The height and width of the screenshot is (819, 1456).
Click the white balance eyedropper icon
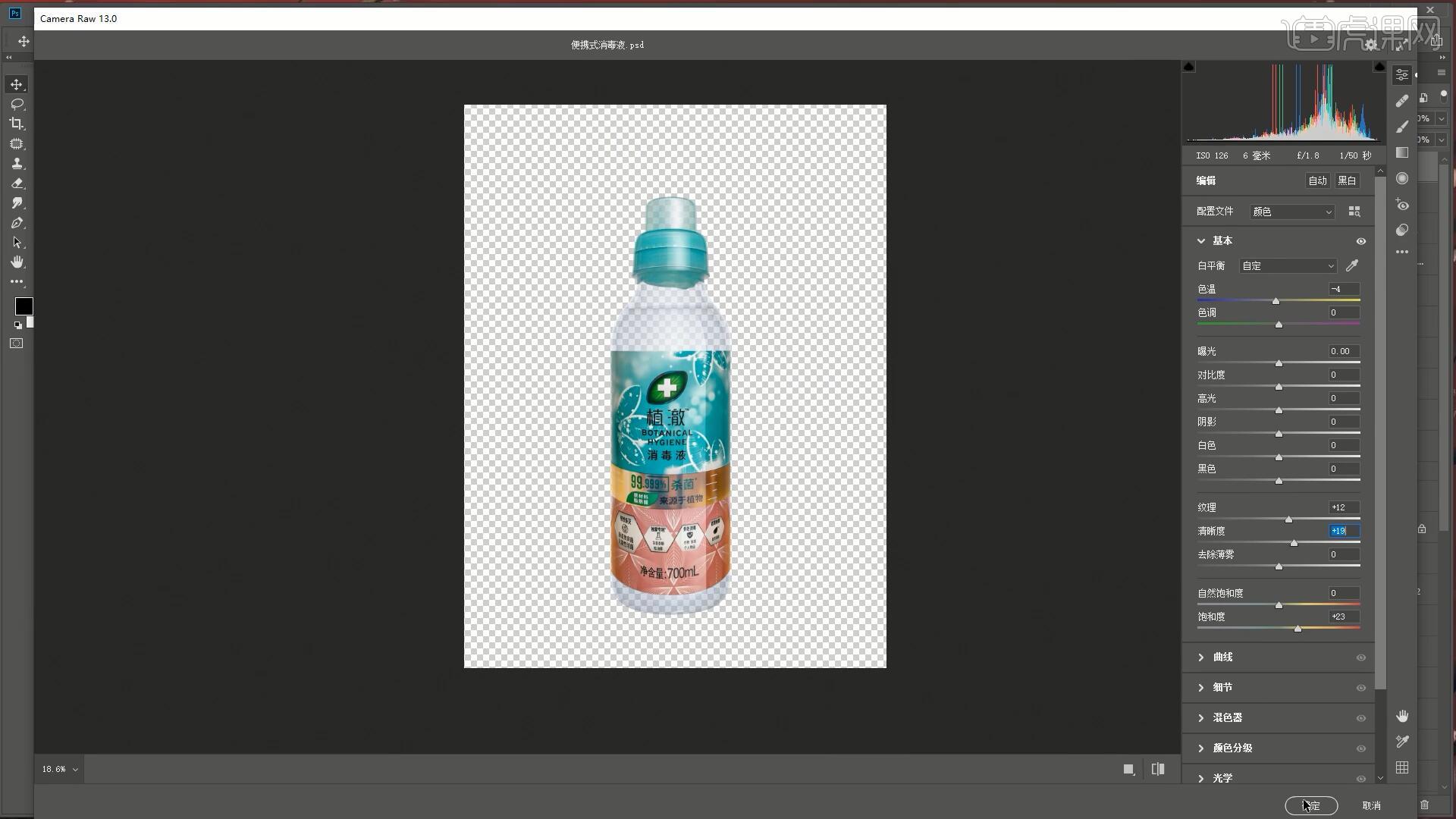click(x=1352, y=265)
